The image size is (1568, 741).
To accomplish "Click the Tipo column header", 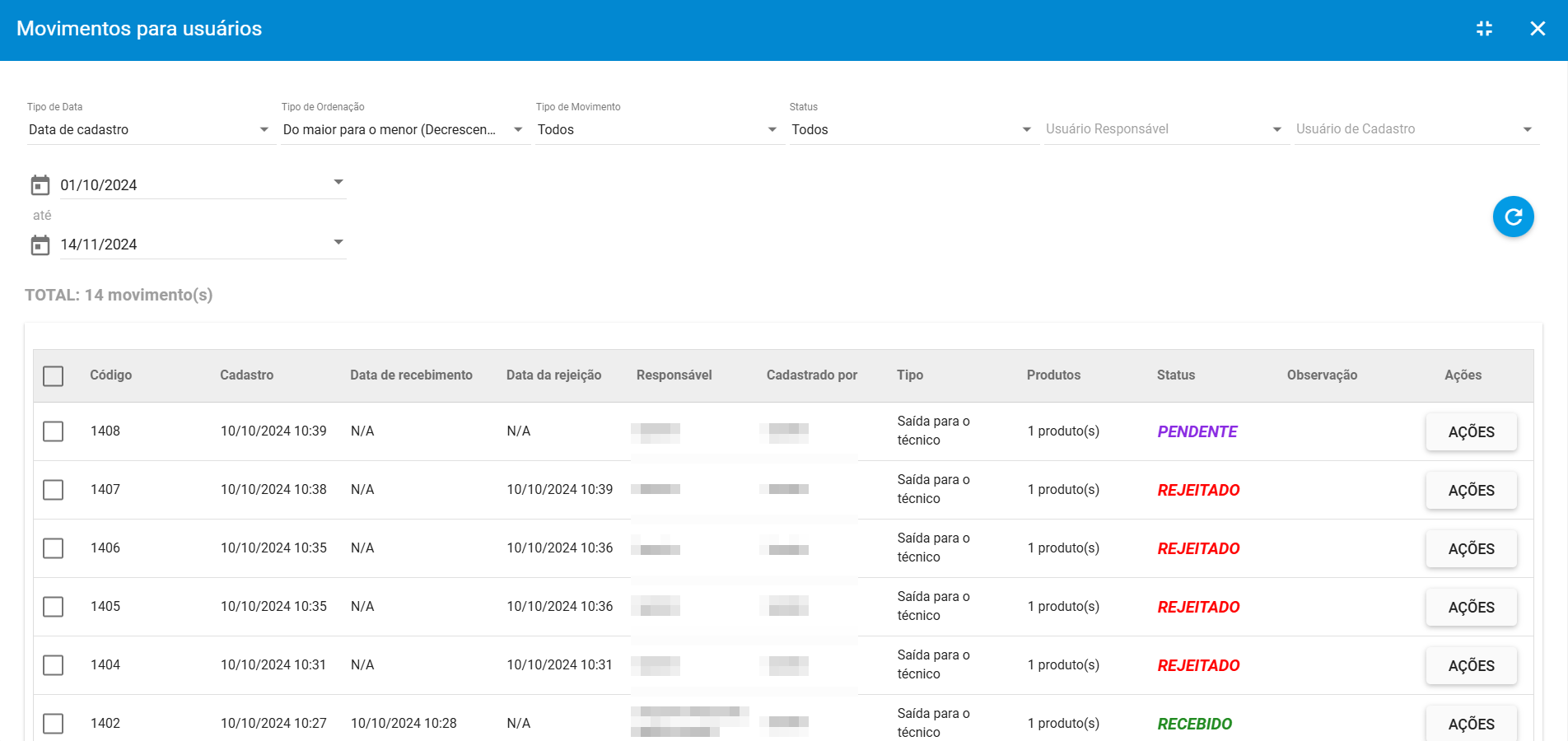I will tap(910, 375).
